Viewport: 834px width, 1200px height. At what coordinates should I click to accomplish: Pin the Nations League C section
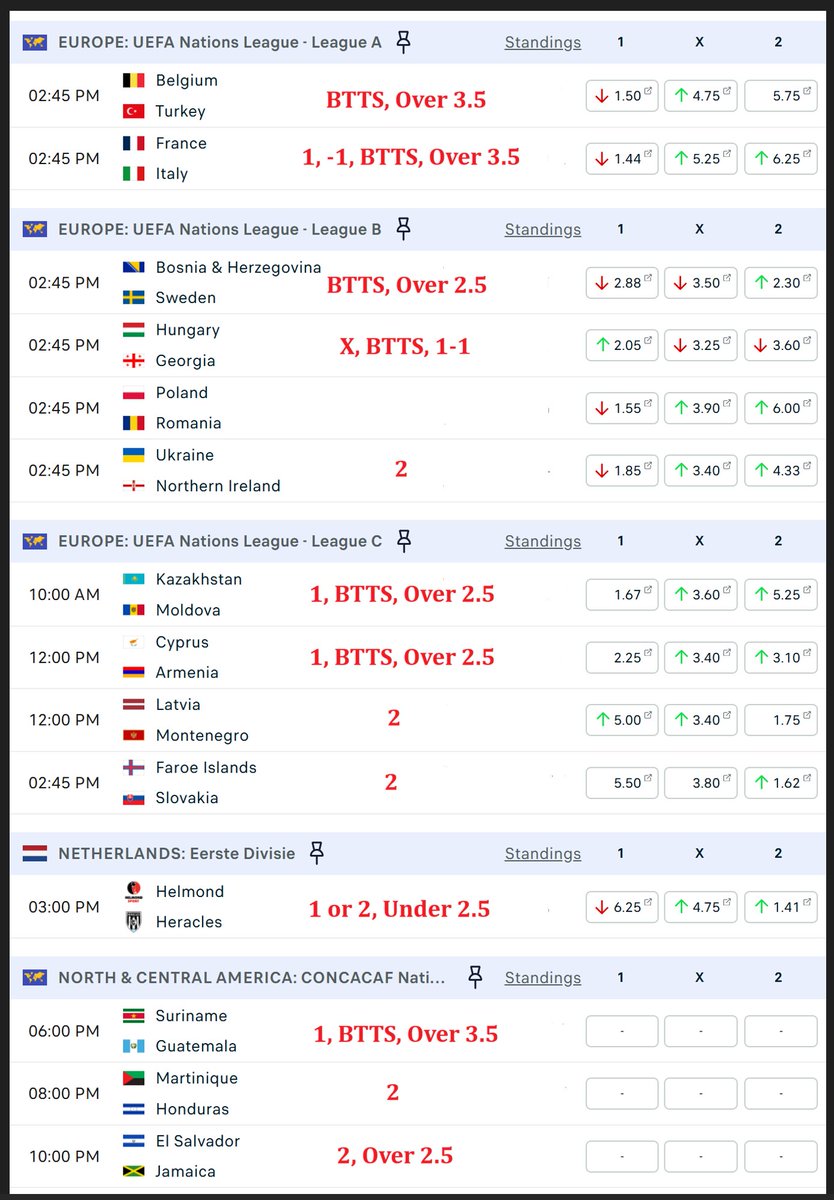[403, 541]
